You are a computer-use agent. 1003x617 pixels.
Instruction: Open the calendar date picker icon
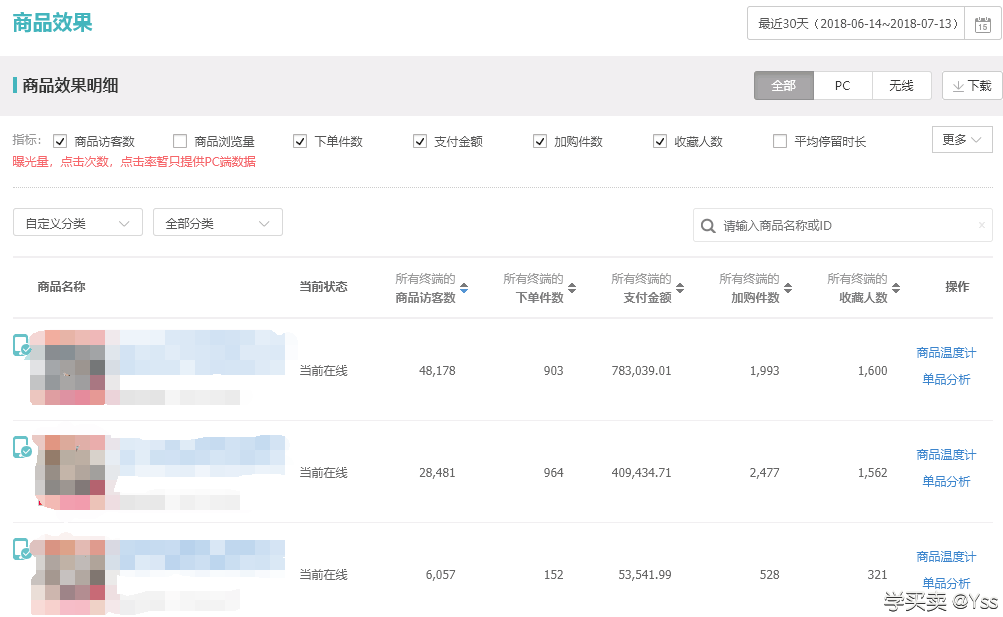(983, 24)
